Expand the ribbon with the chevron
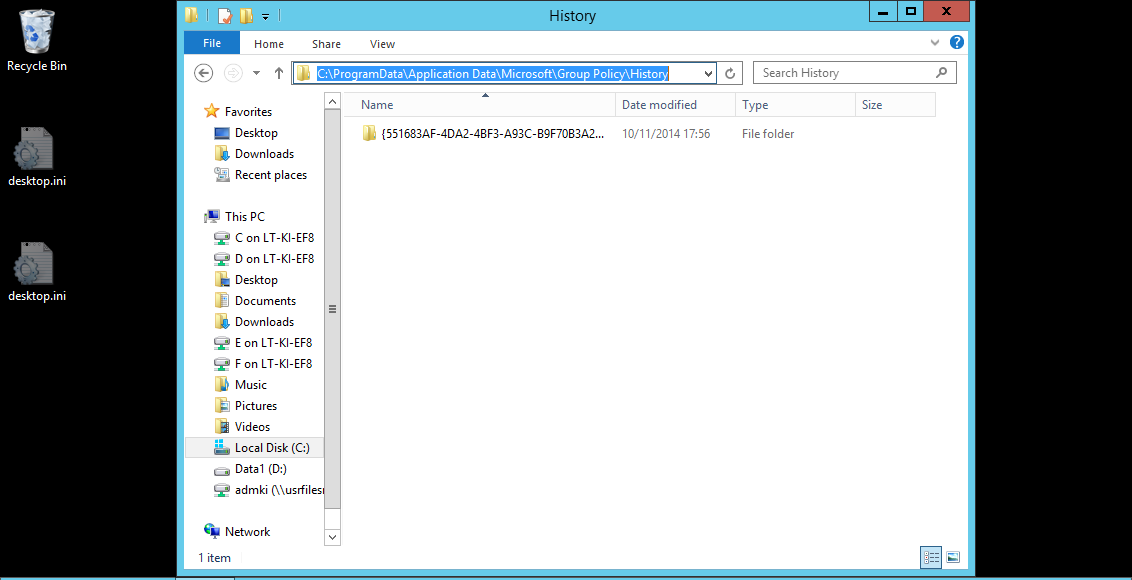The image size is (1132, 580). coord(935,43)
